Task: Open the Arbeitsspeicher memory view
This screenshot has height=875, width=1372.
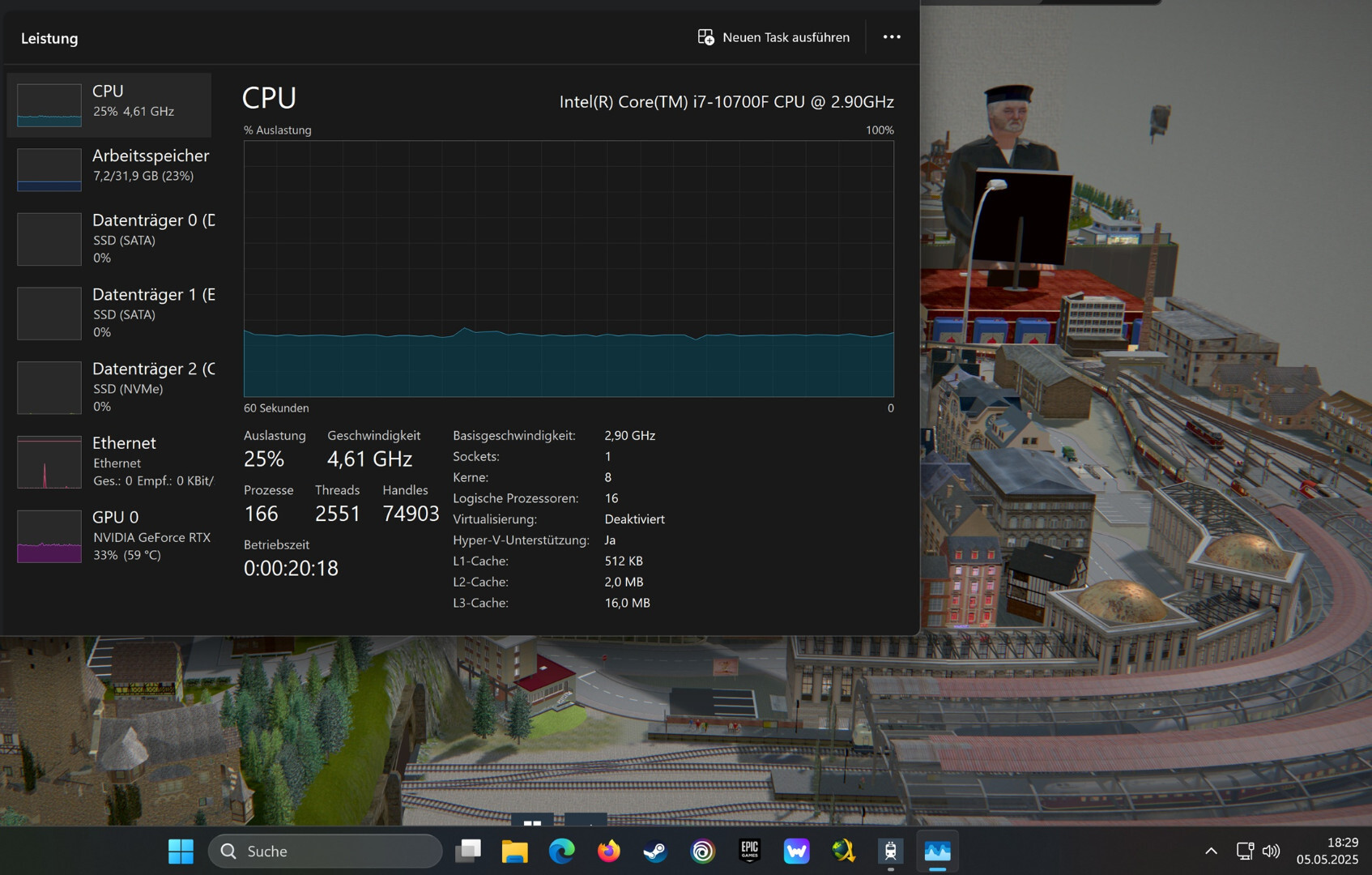Action: [x=109, y=169]
